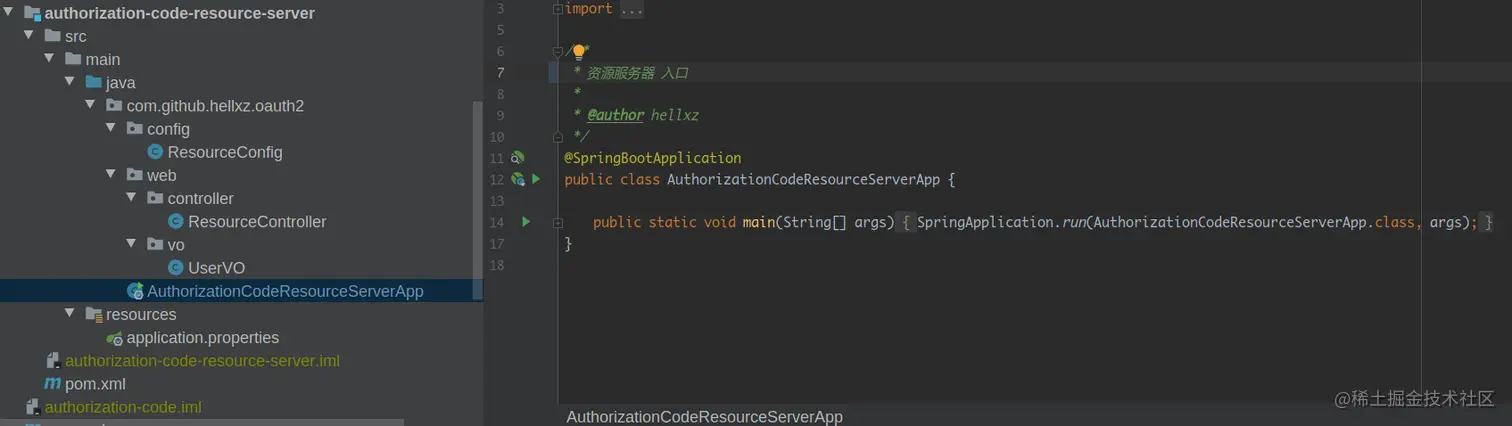Click line number 14 in the gutter
Viewport: 1512px width, 426px height.
pyautogui.click(x=498, y=222)
